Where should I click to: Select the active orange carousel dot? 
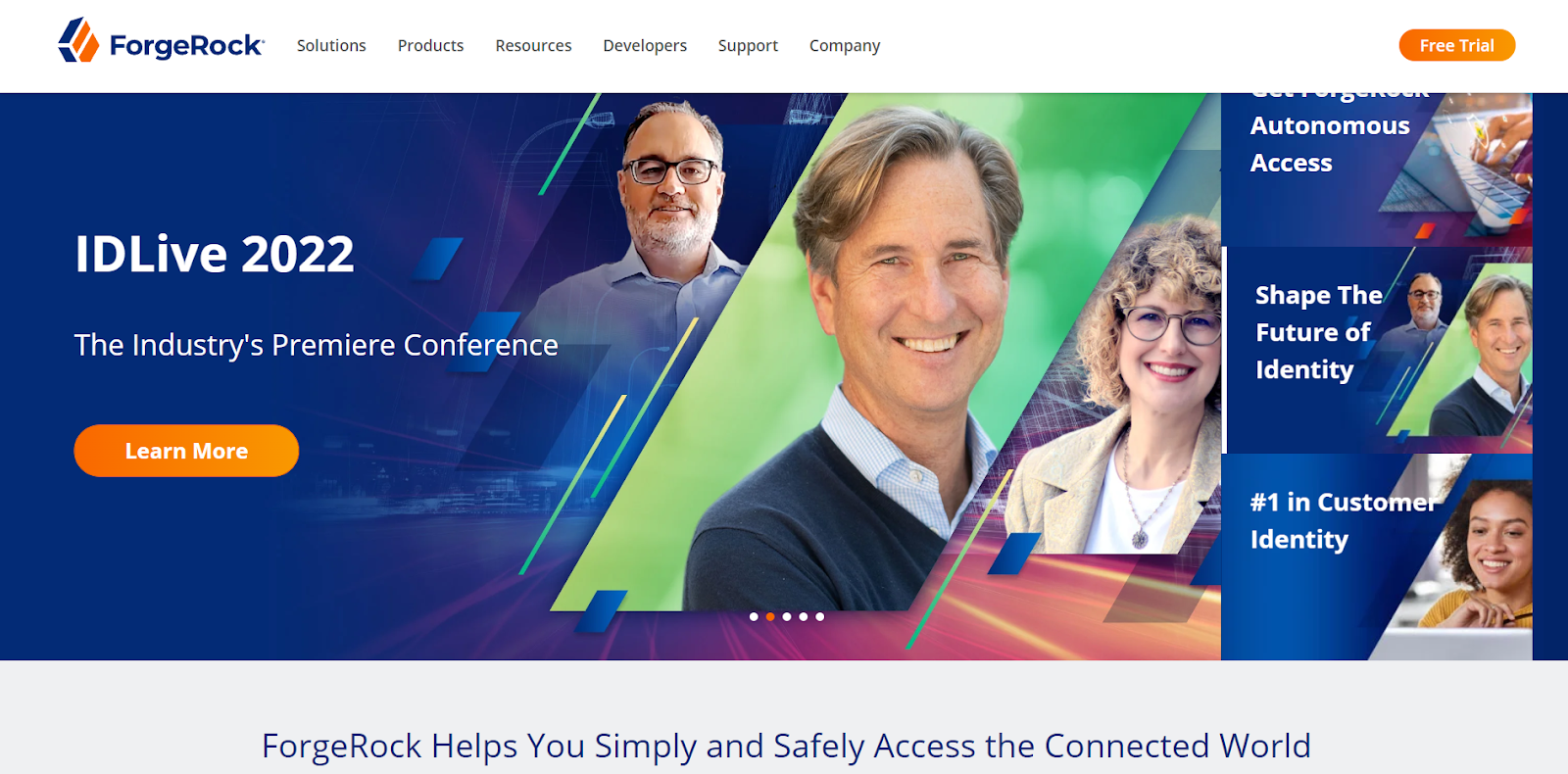770,616
